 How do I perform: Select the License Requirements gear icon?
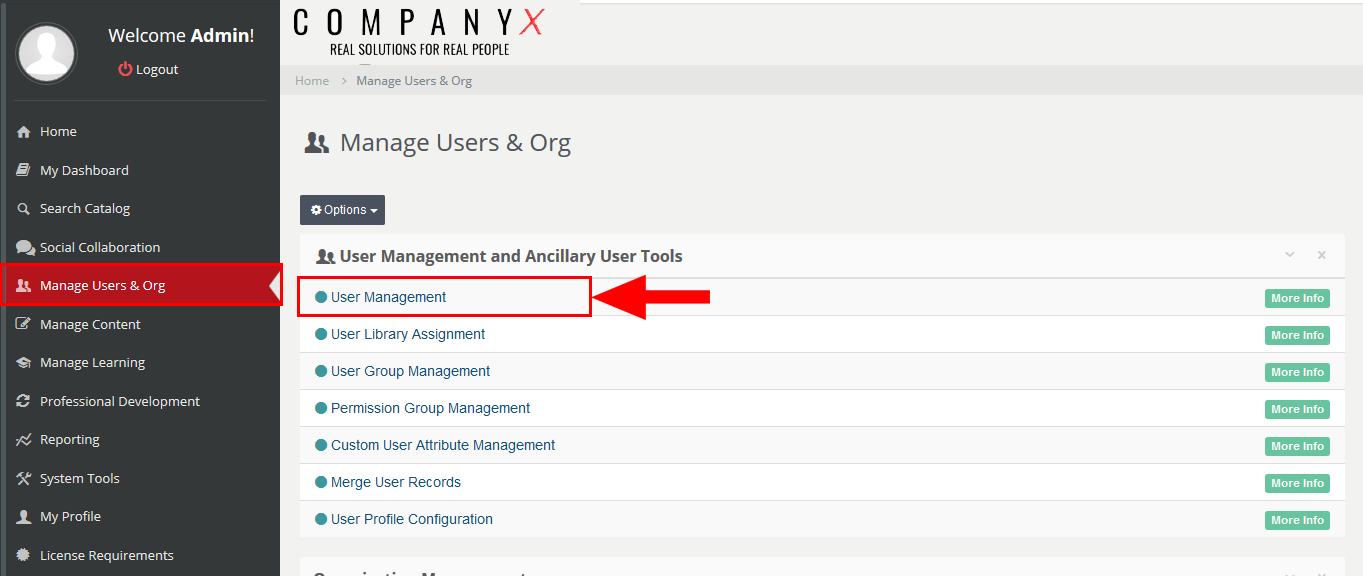coord(22,555)
